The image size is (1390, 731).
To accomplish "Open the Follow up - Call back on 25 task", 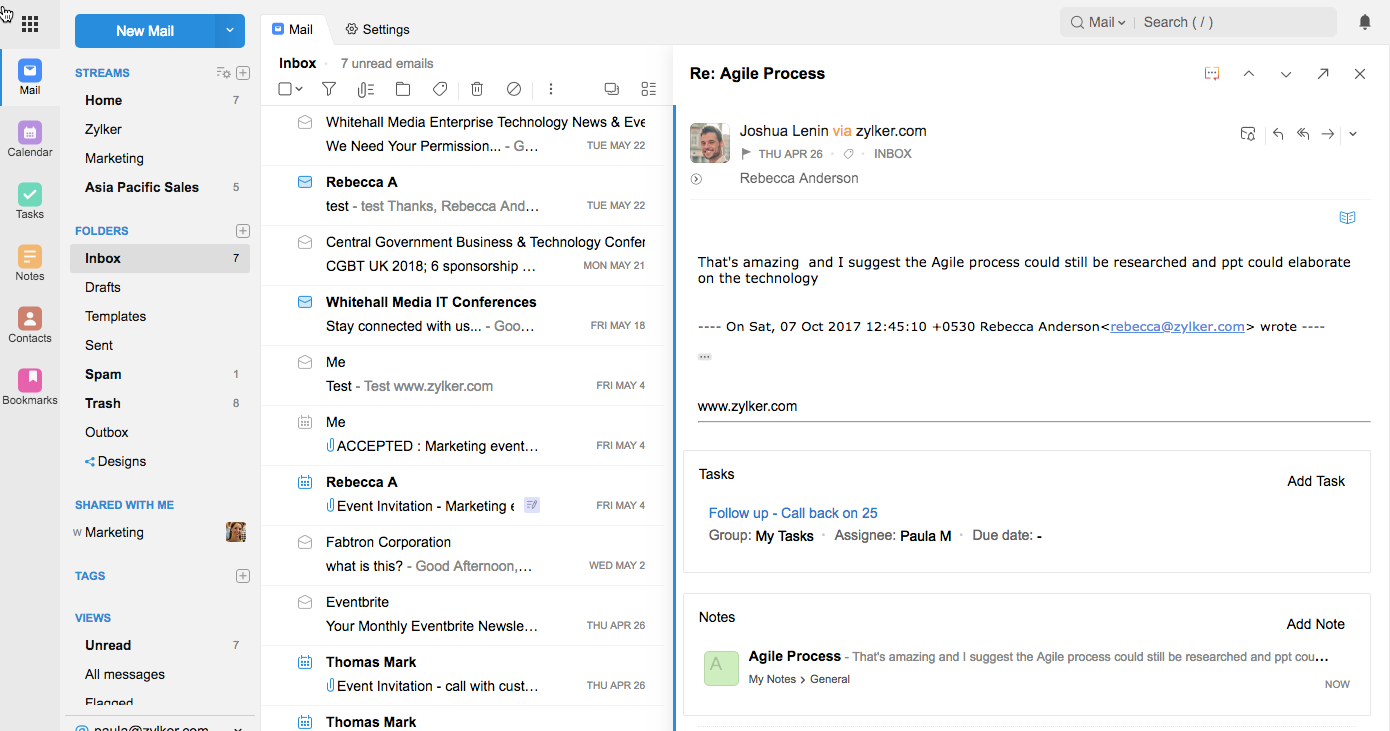I will pyautogui.click(x=793, y=513).
